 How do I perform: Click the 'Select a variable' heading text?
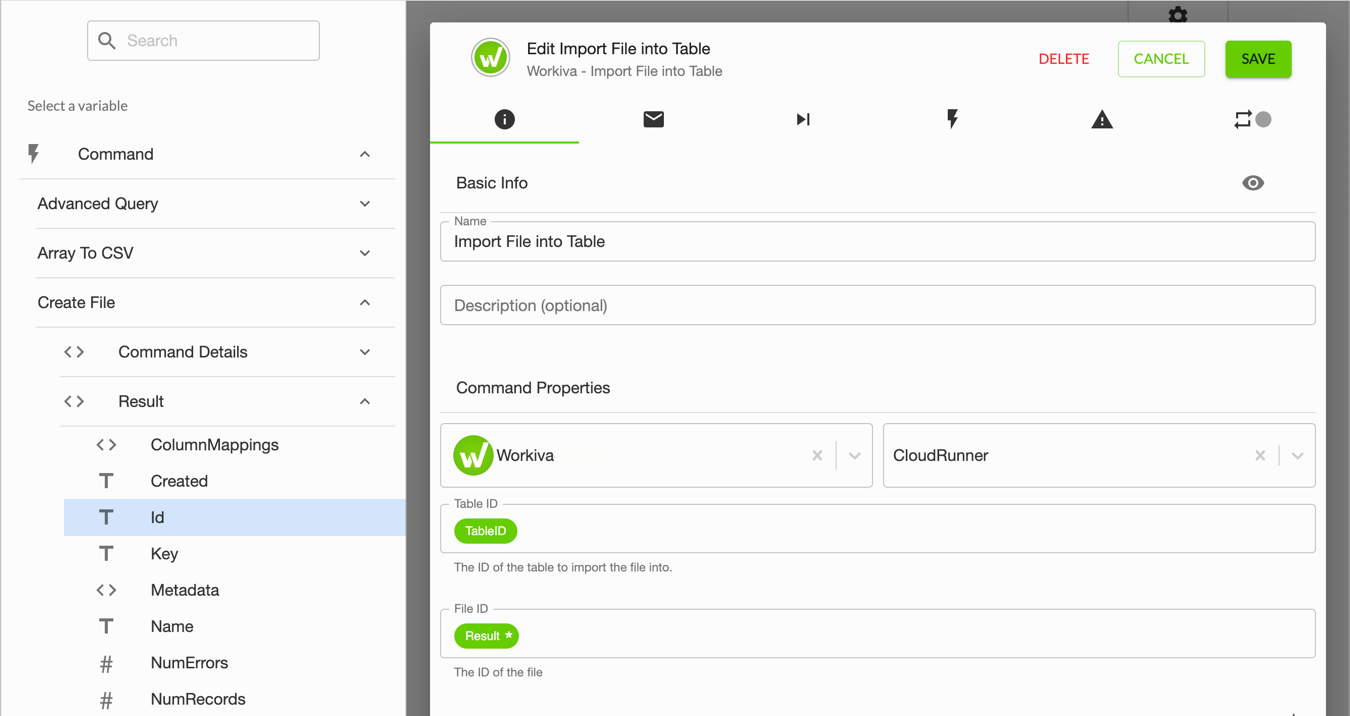pyautogui.click(x=78, y=105)
